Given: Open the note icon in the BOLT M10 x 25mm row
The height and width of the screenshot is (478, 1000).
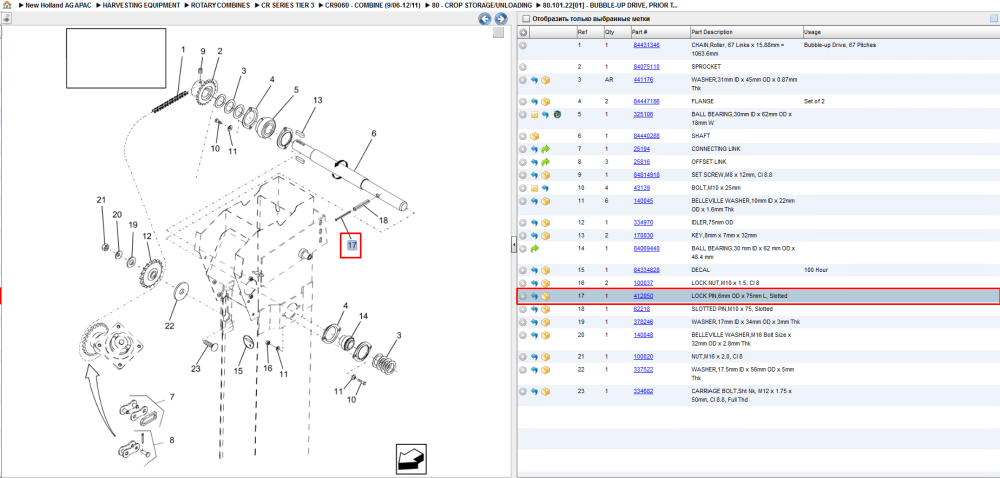Looking at the screenshot, I should [534, 188].
